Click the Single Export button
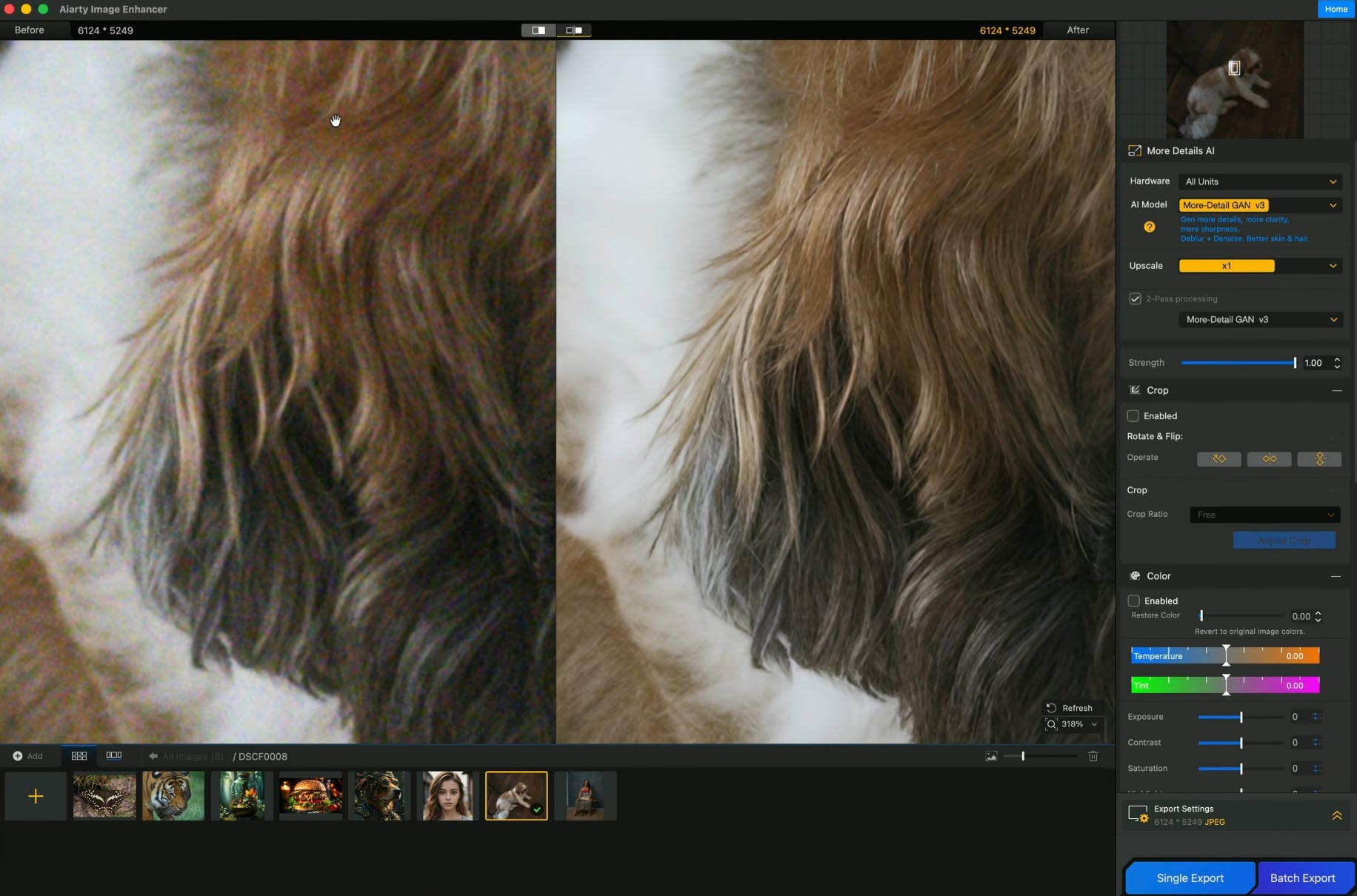 [1190, 878]
